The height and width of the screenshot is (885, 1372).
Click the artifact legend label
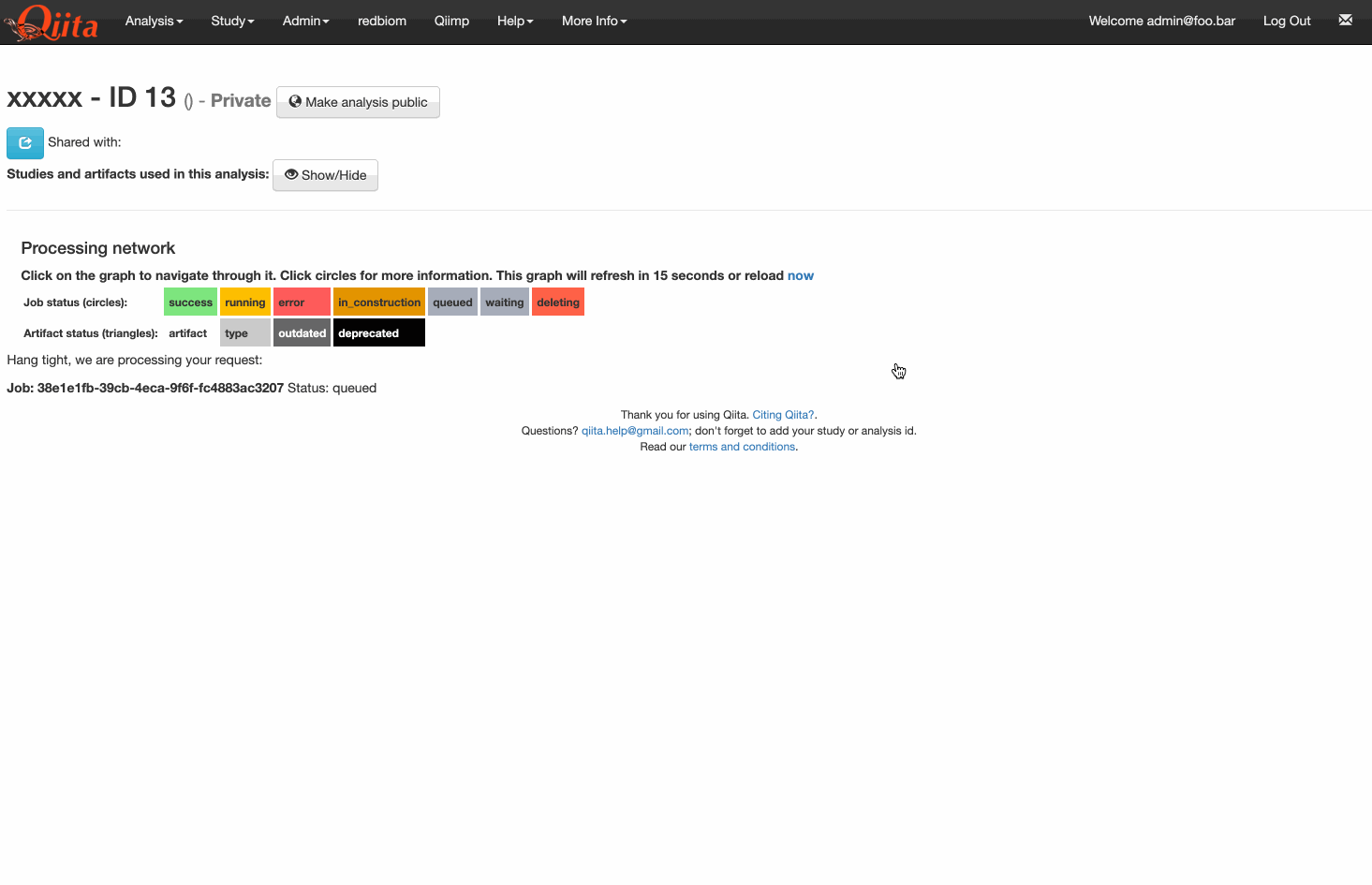(x=188, y=333)
